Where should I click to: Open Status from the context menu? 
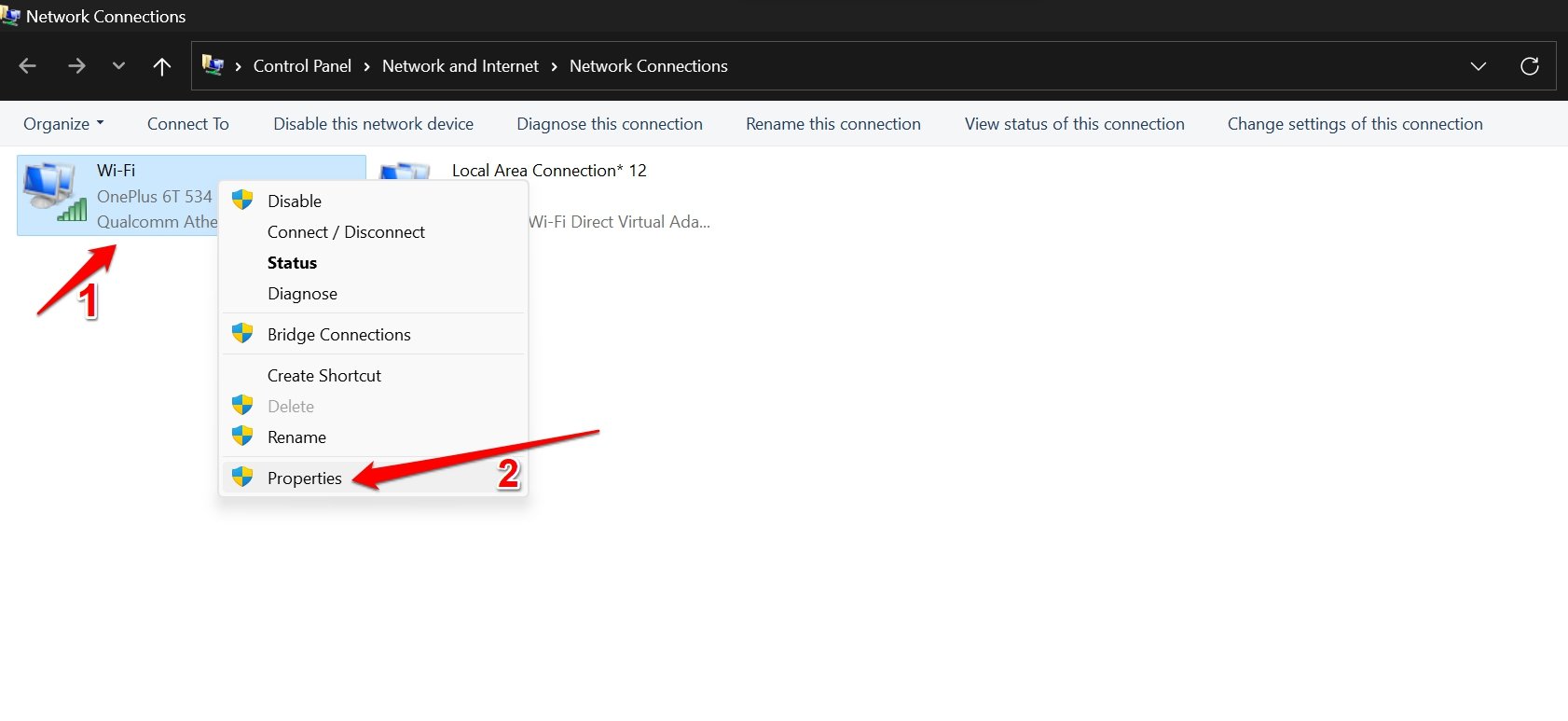[292, 263]
